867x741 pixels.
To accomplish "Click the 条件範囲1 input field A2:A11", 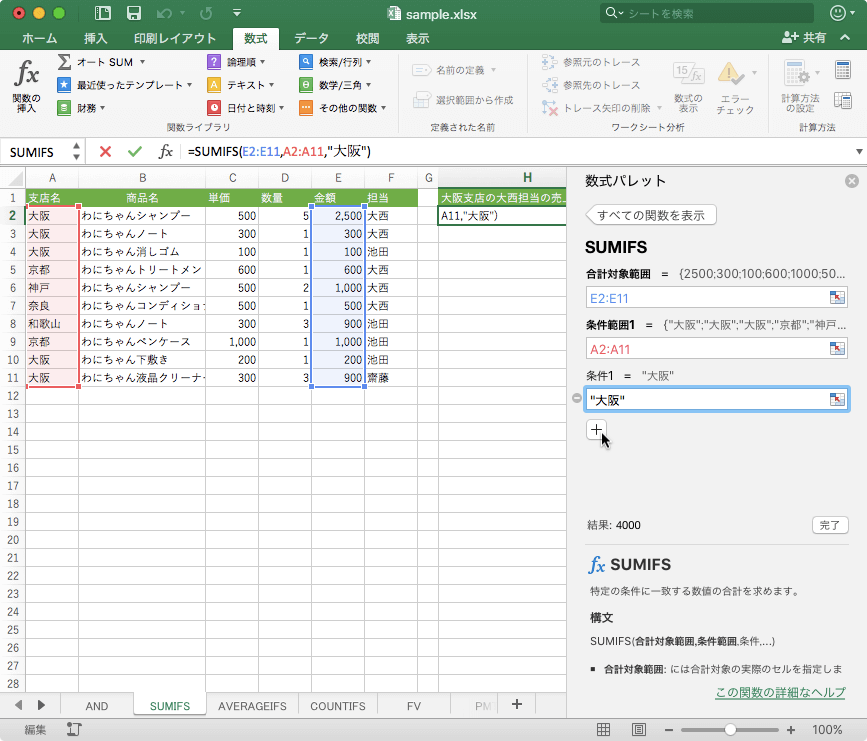I will (705, 348).
